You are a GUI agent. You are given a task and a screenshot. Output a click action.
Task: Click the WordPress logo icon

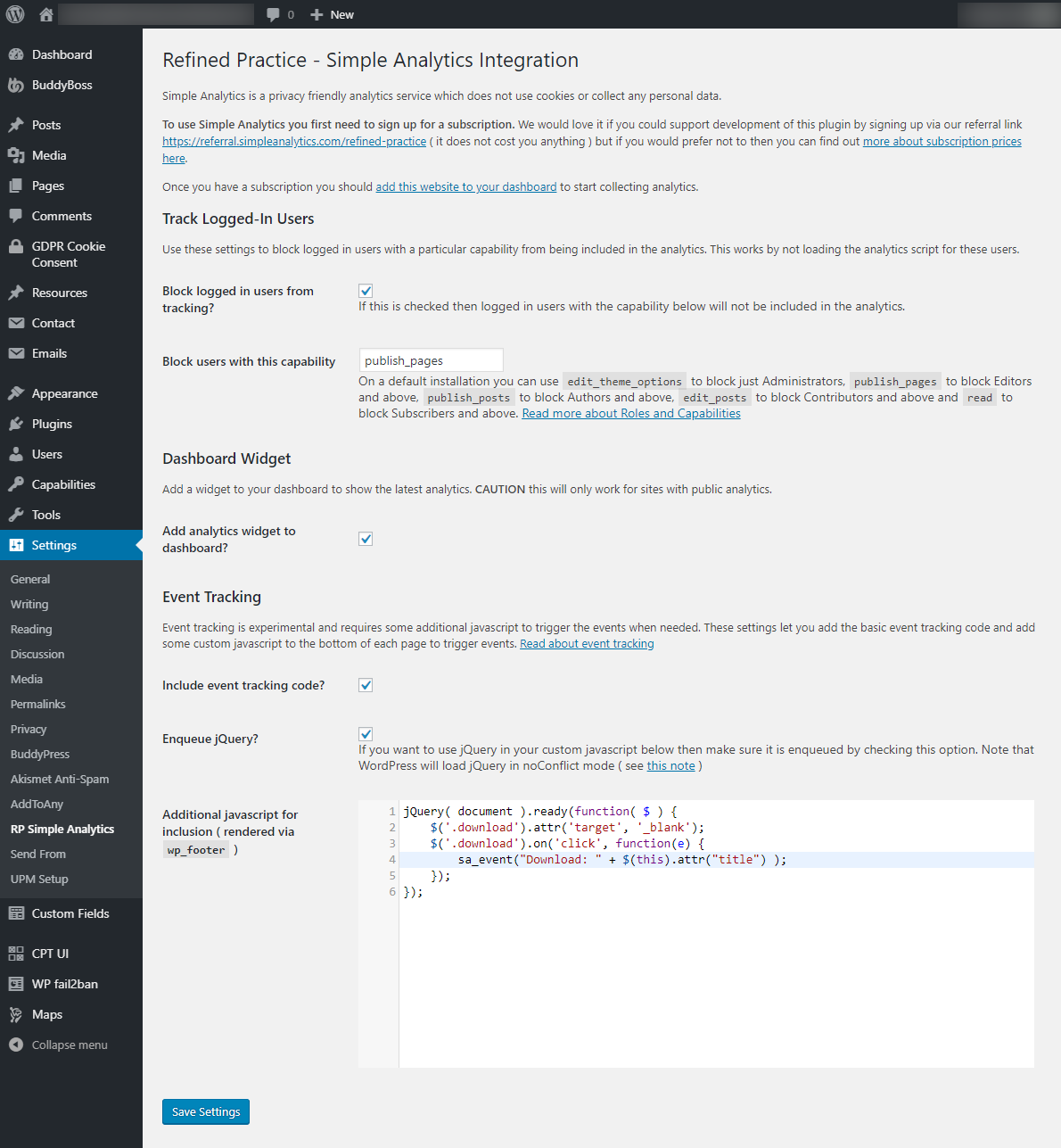15,14
